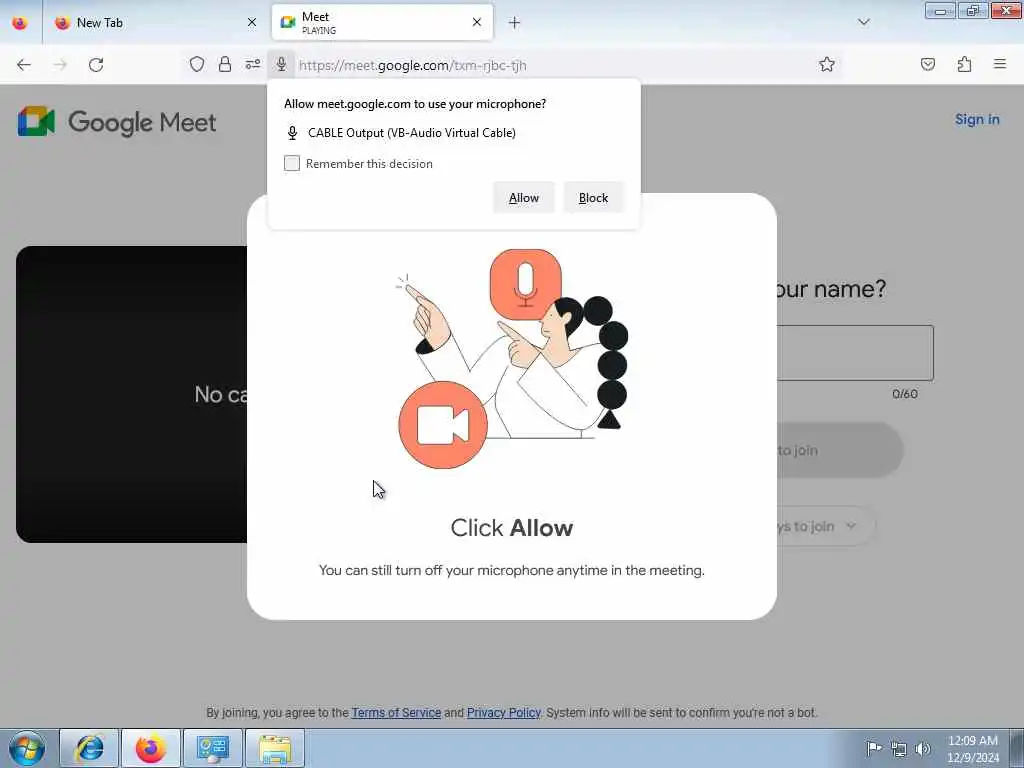Open the Save to Pocket icon
Image resolution: width=1024 pixels, height=768 pixels.
[928, 64]
